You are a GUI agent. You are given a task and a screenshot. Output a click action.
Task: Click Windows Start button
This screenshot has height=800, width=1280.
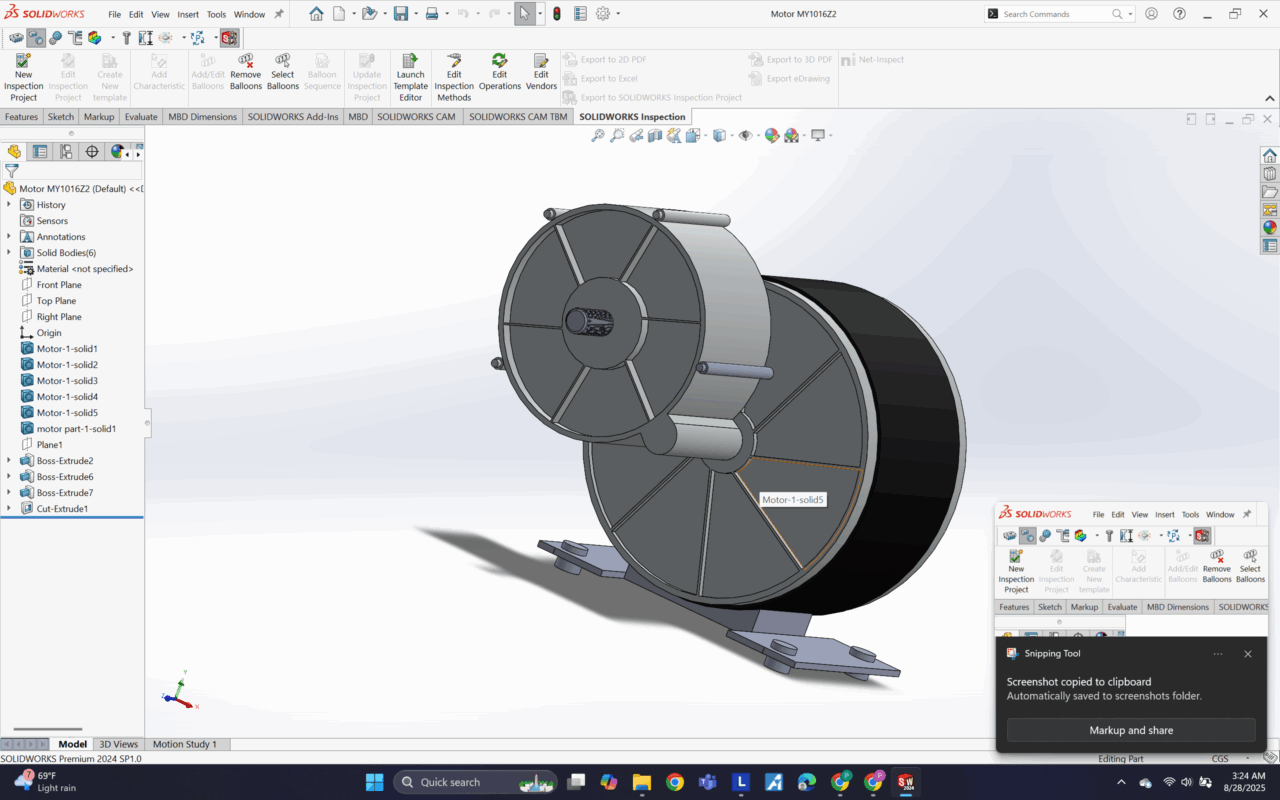click(374, 782)
